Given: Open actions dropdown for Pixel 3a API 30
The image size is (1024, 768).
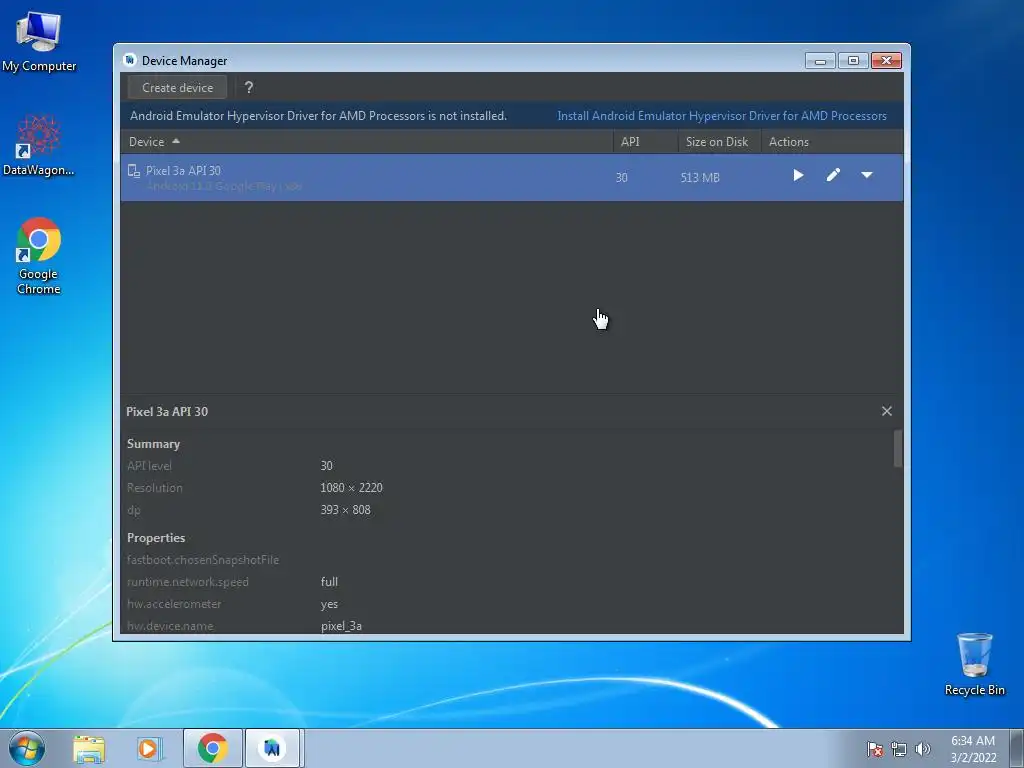Looking at the screenshot, I should [867, 175].
